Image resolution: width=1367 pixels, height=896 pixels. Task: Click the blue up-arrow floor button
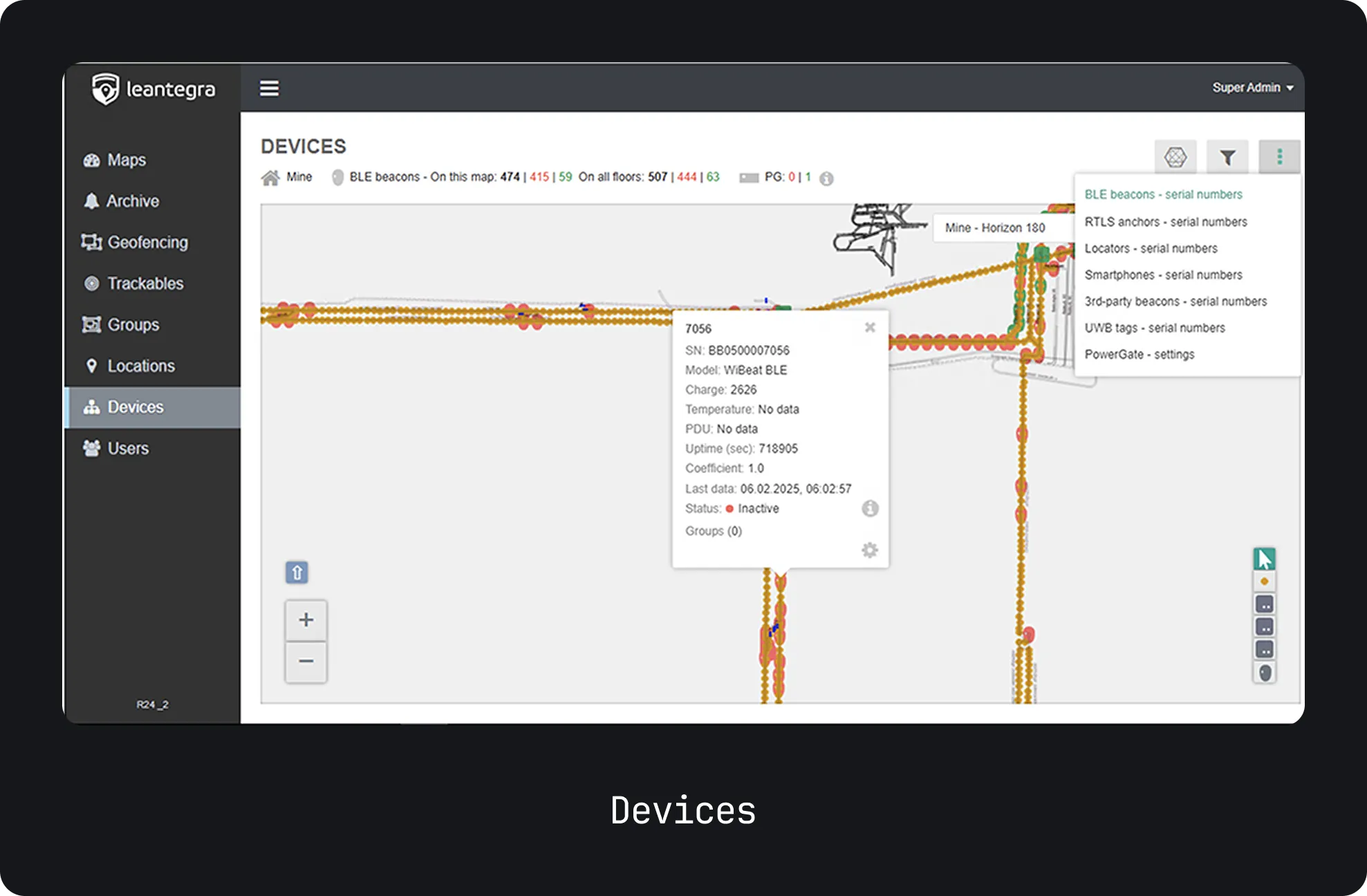pos(297,572)
